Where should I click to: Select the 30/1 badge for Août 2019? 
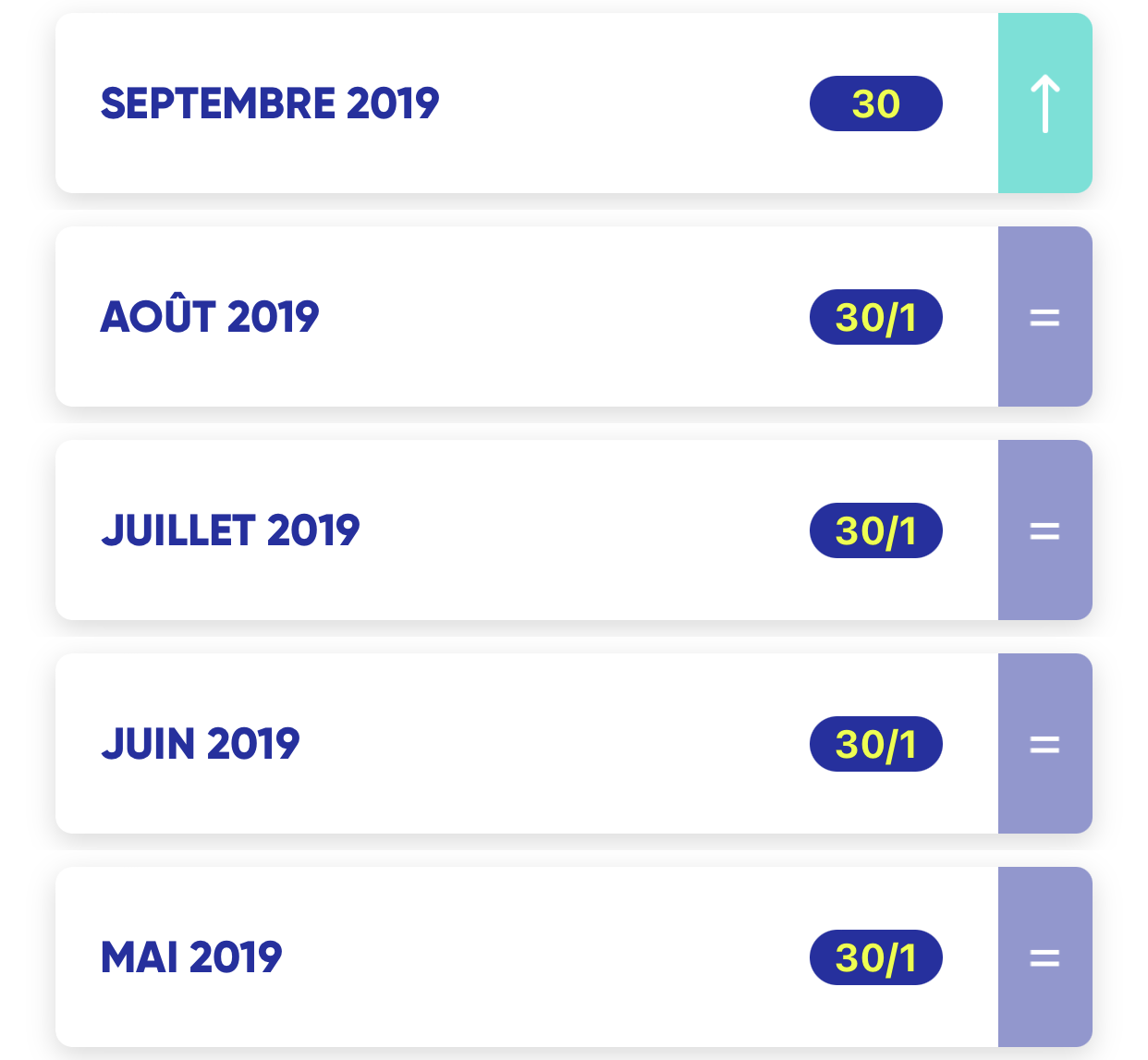tap(876, 317)
